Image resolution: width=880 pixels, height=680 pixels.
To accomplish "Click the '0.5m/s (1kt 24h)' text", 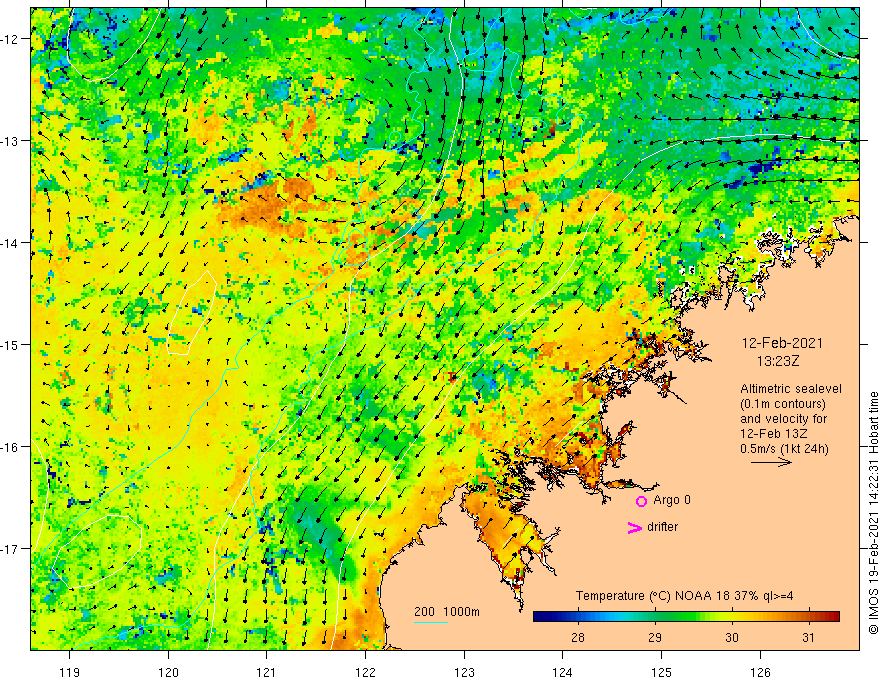I will point(784,449).
